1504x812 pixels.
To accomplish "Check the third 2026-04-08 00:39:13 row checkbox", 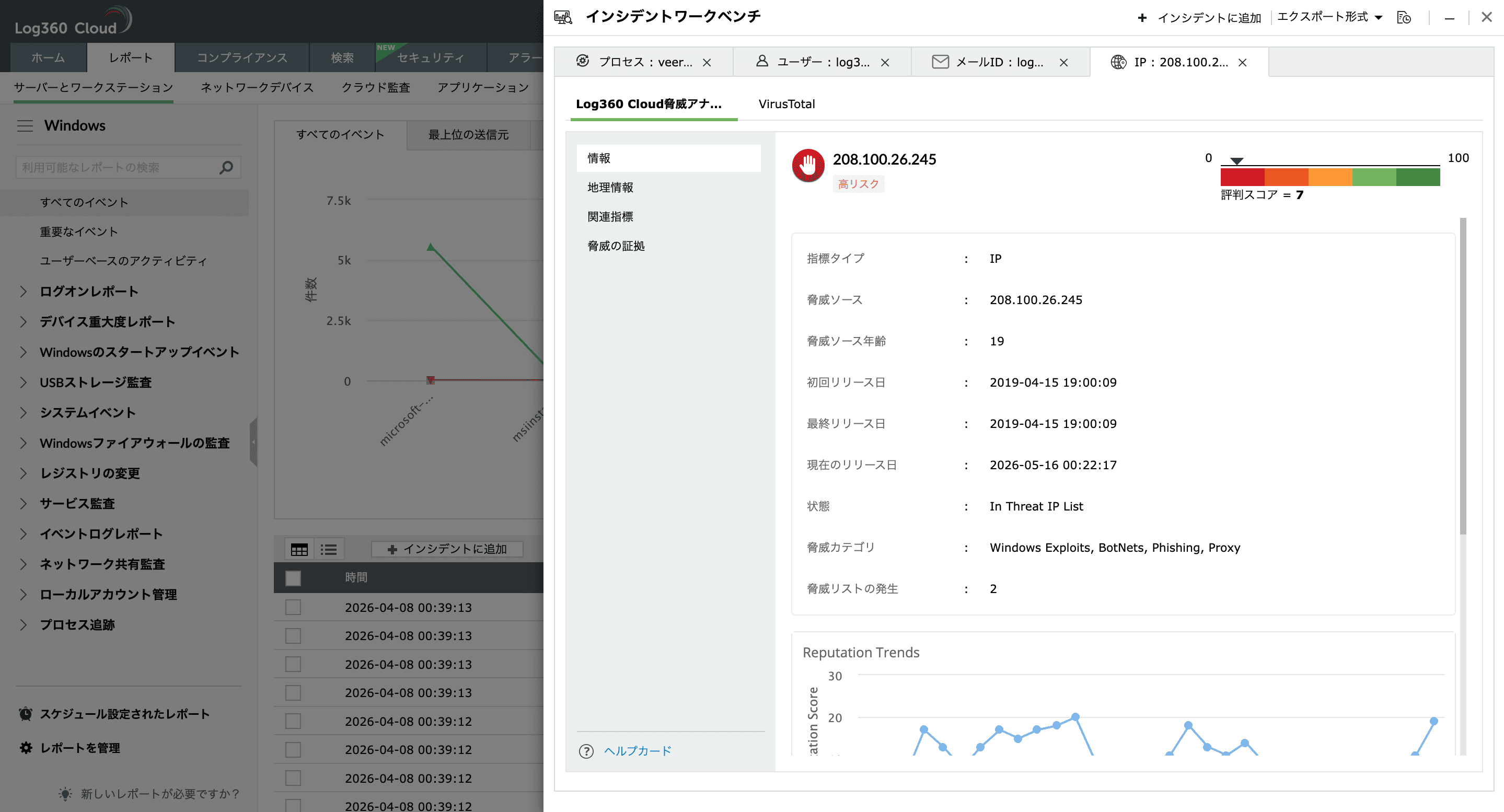I will [x=293, y=664].
